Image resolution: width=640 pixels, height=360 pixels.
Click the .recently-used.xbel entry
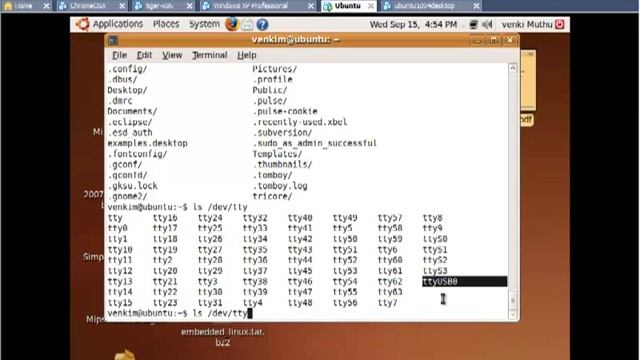click(x=300, y=122)
